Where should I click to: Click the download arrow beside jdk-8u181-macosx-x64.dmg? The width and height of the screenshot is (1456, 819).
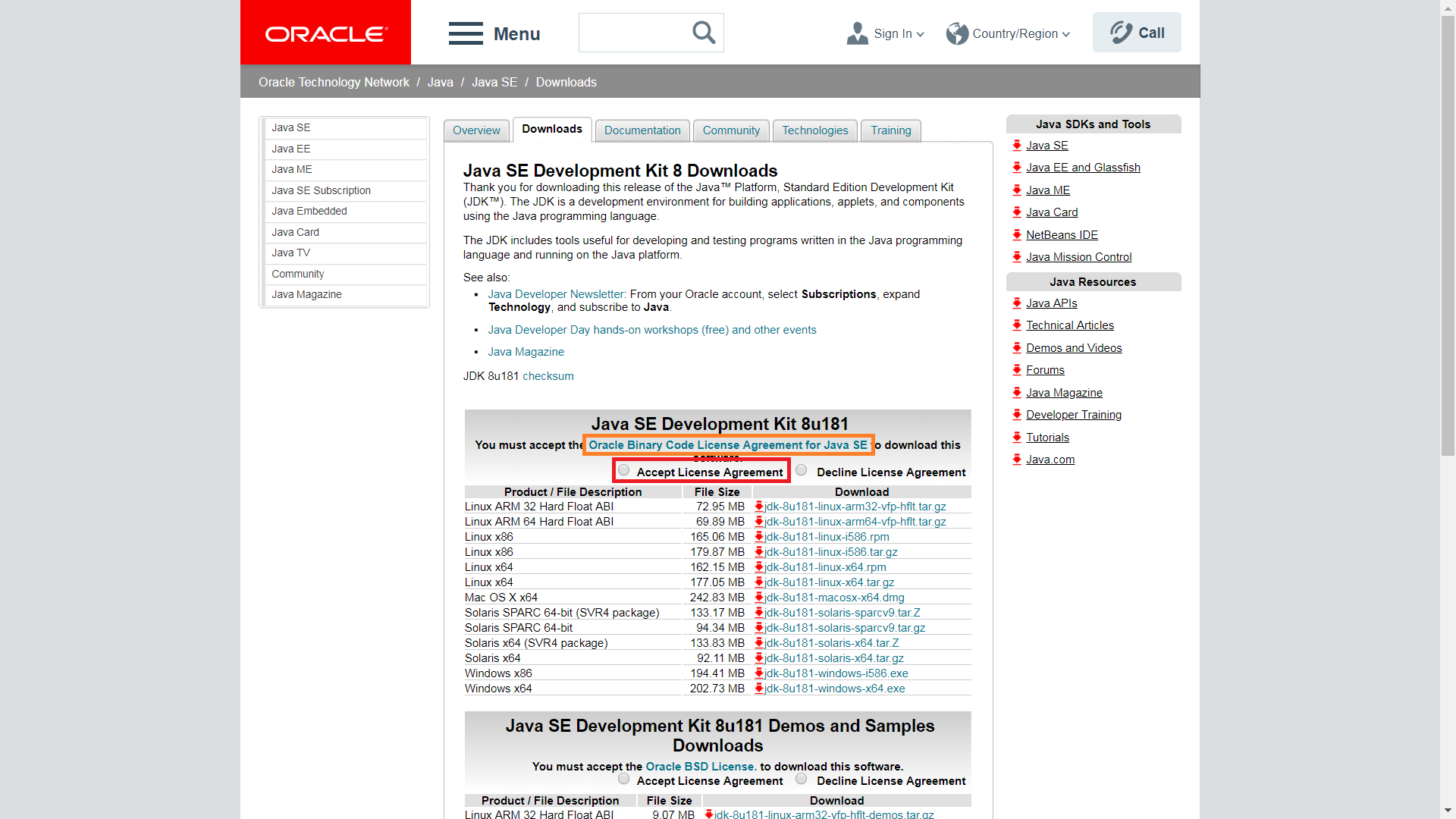pos(759,598)
